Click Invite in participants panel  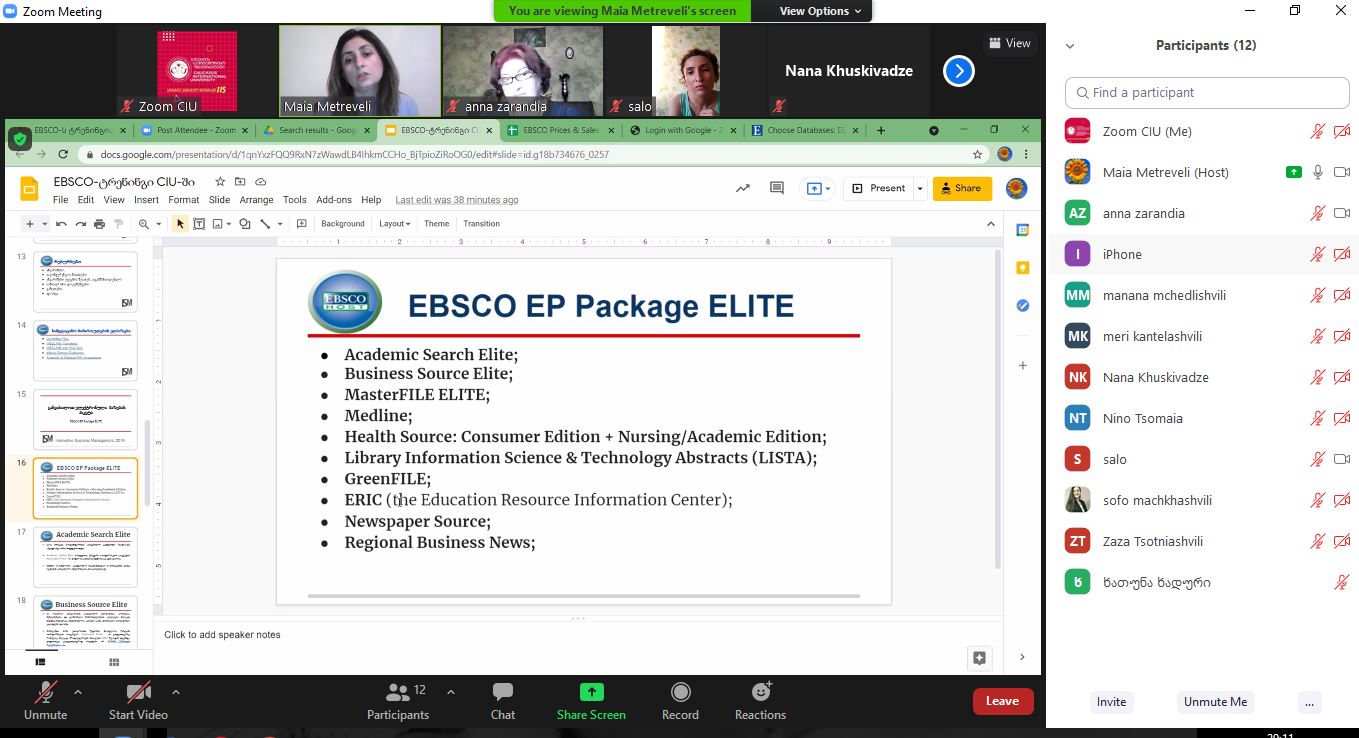(1111, 702)
